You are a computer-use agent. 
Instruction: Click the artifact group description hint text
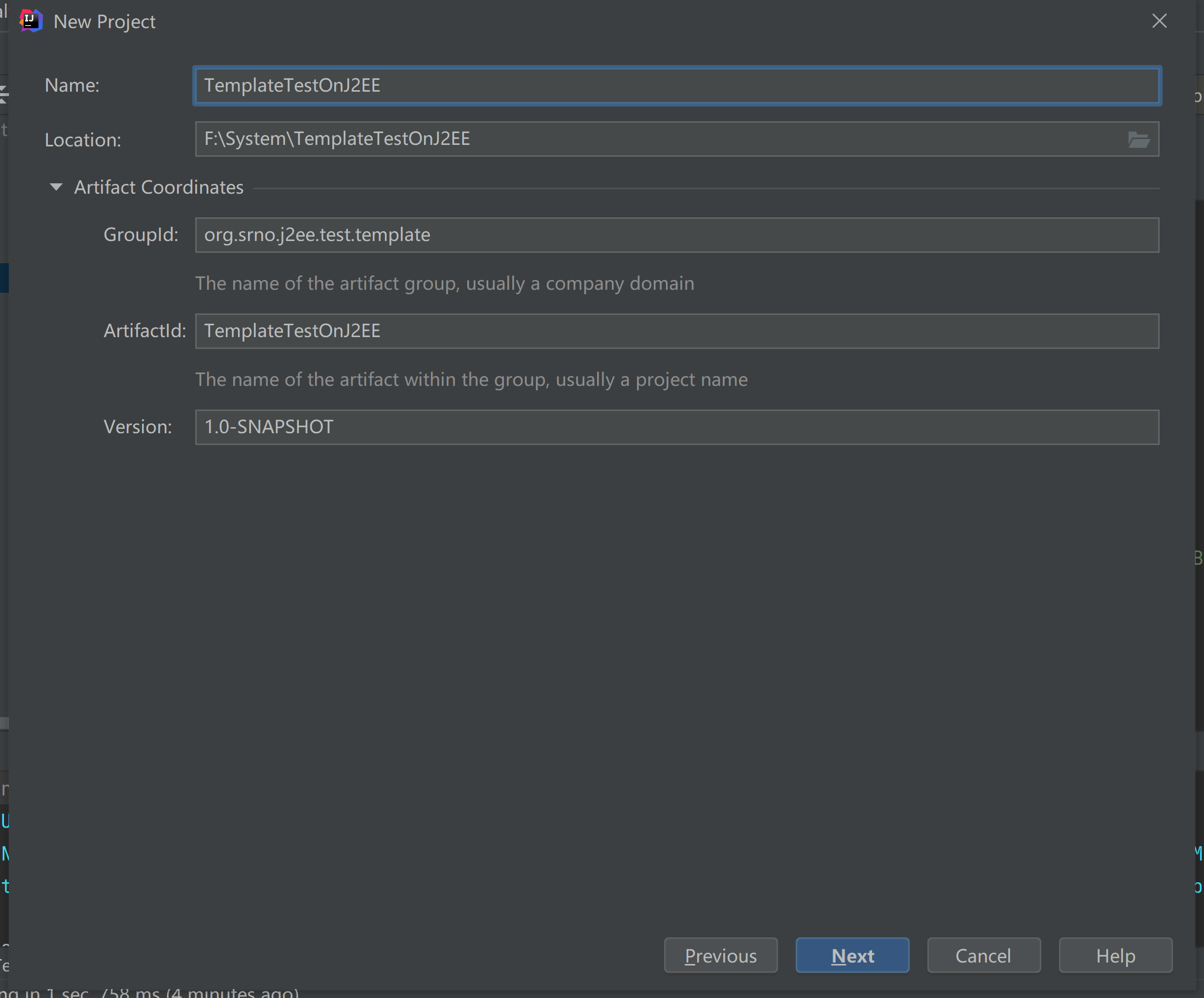pyautogui.click(x=444, y=283)
